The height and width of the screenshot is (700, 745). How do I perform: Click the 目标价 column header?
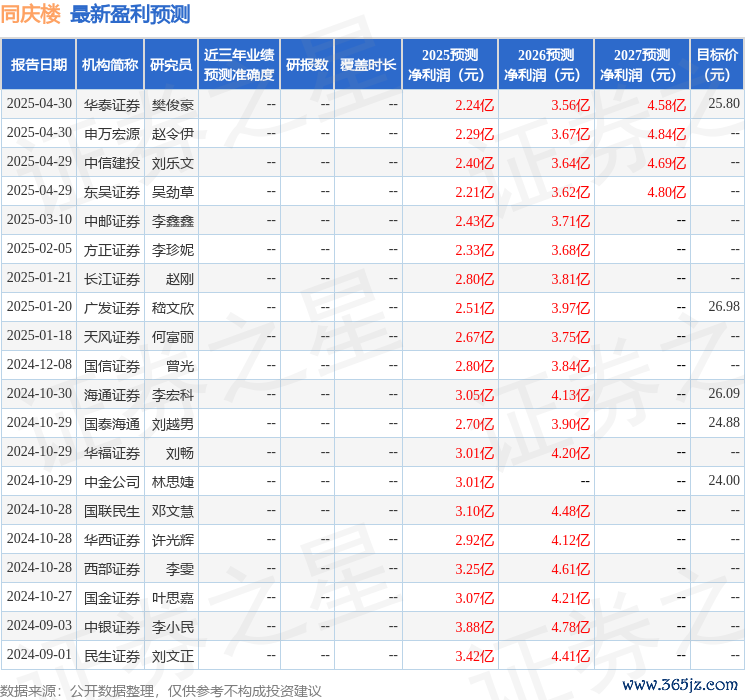(717, 65)
